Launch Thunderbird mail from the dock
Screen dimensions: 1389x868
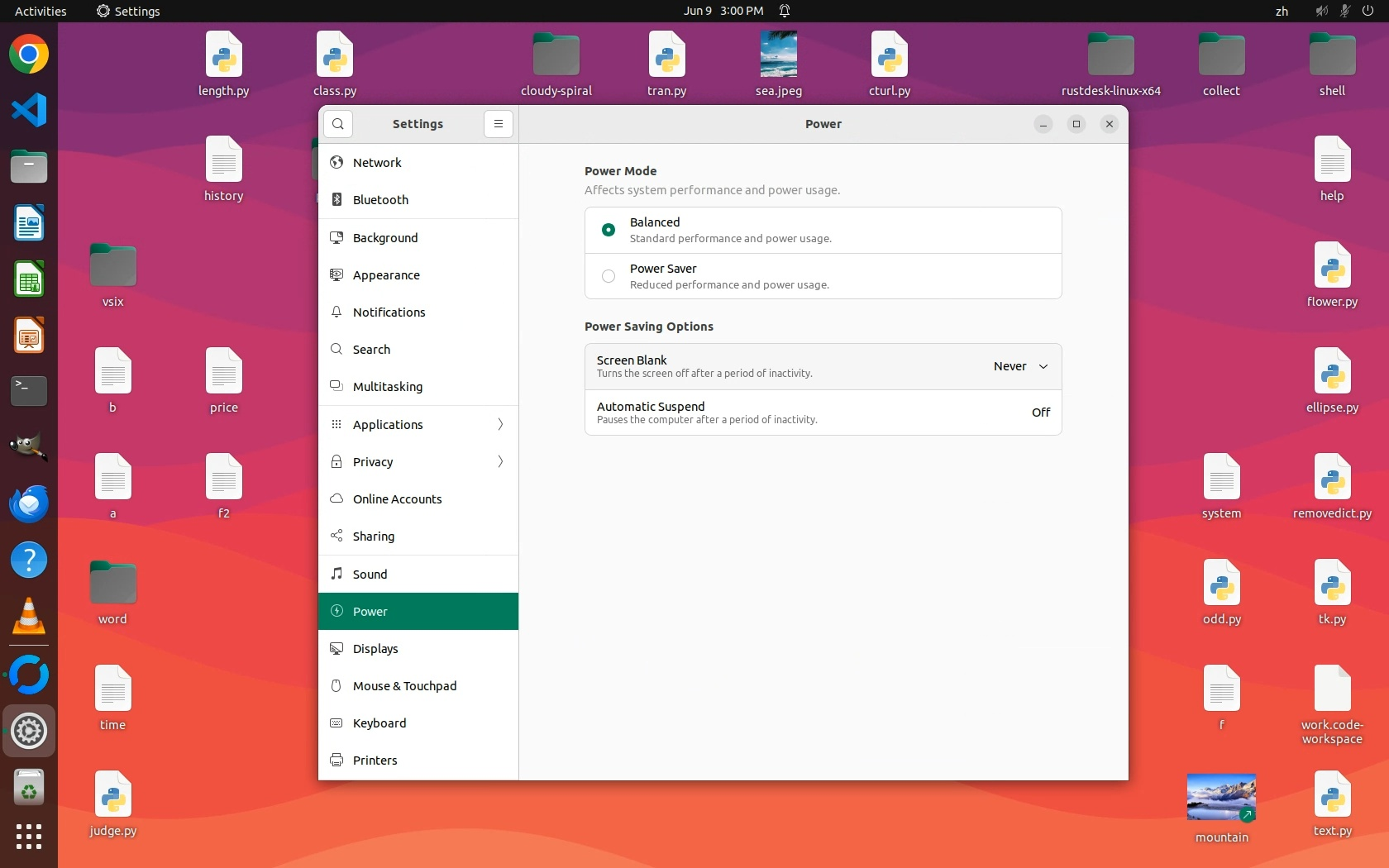point(29,503)
